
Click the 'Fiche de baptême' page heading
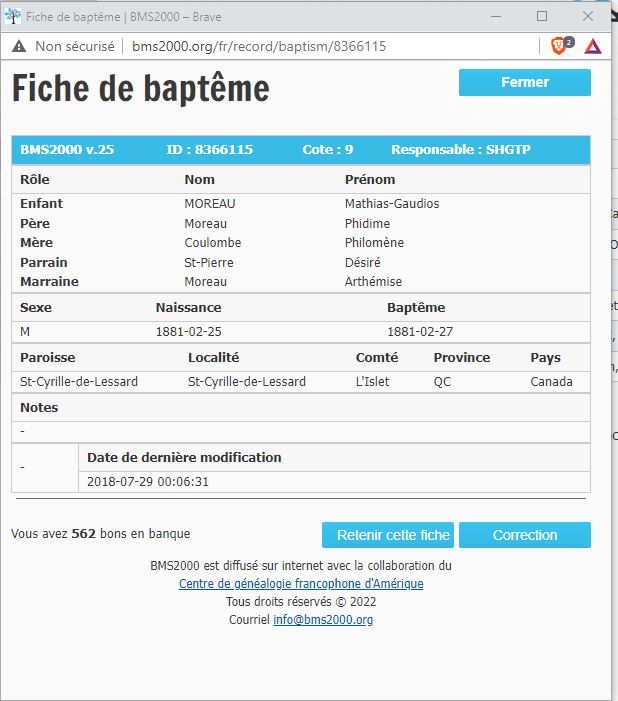pos(141,88)
